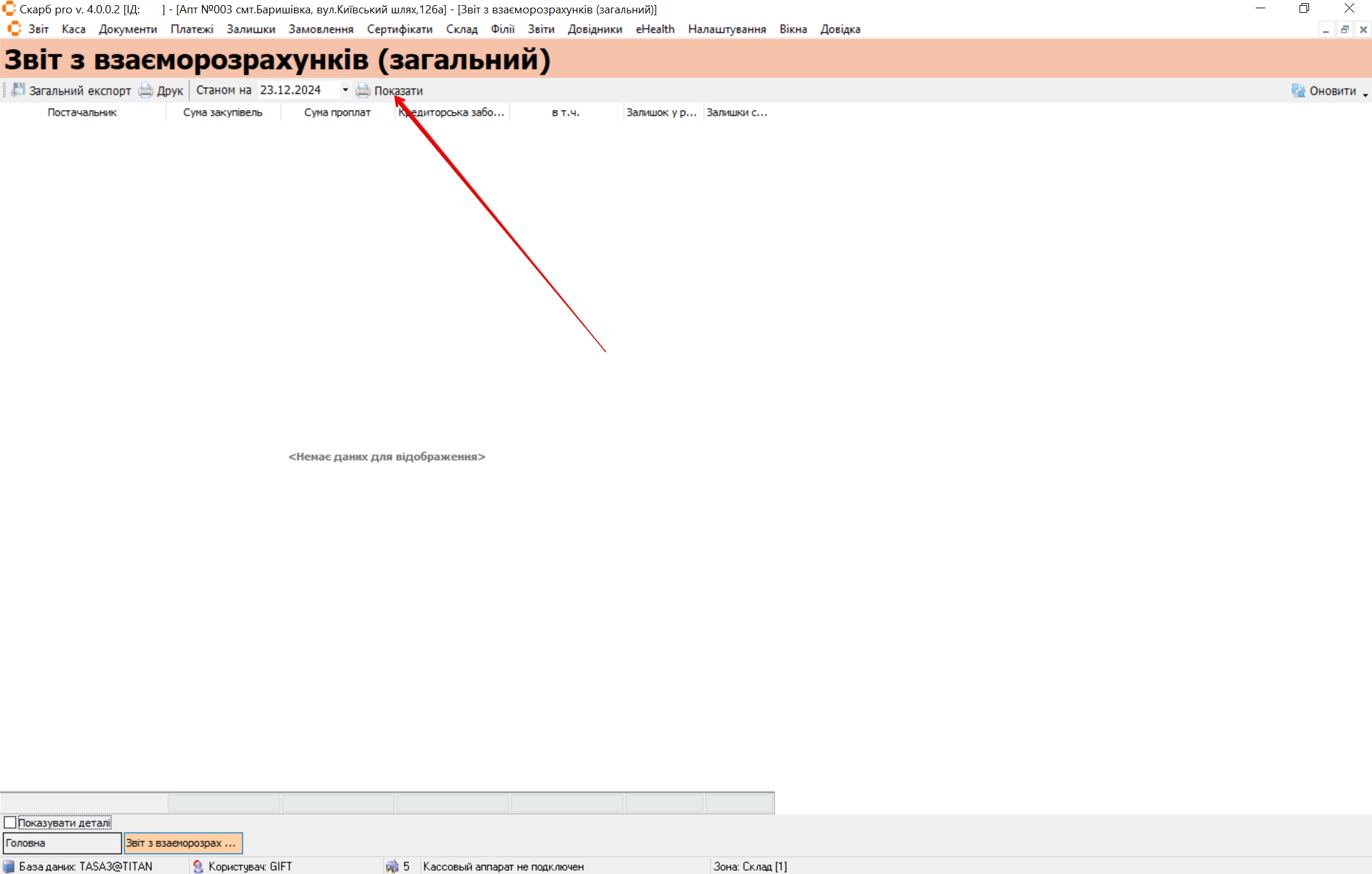Click the status bar icon next to 5
Viewport: 1372px width, 874px height.
tap(392, 866)
